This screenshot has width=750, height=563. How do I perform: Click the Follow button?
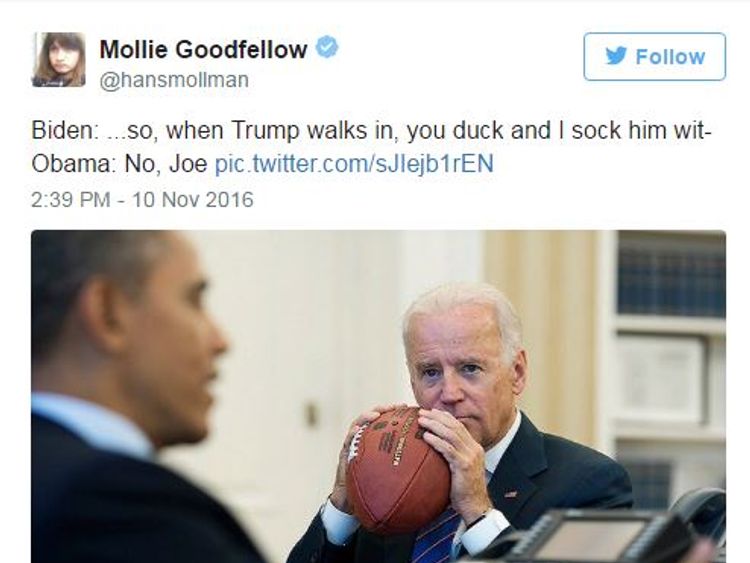pyautogui.click(x=654, y=56)
